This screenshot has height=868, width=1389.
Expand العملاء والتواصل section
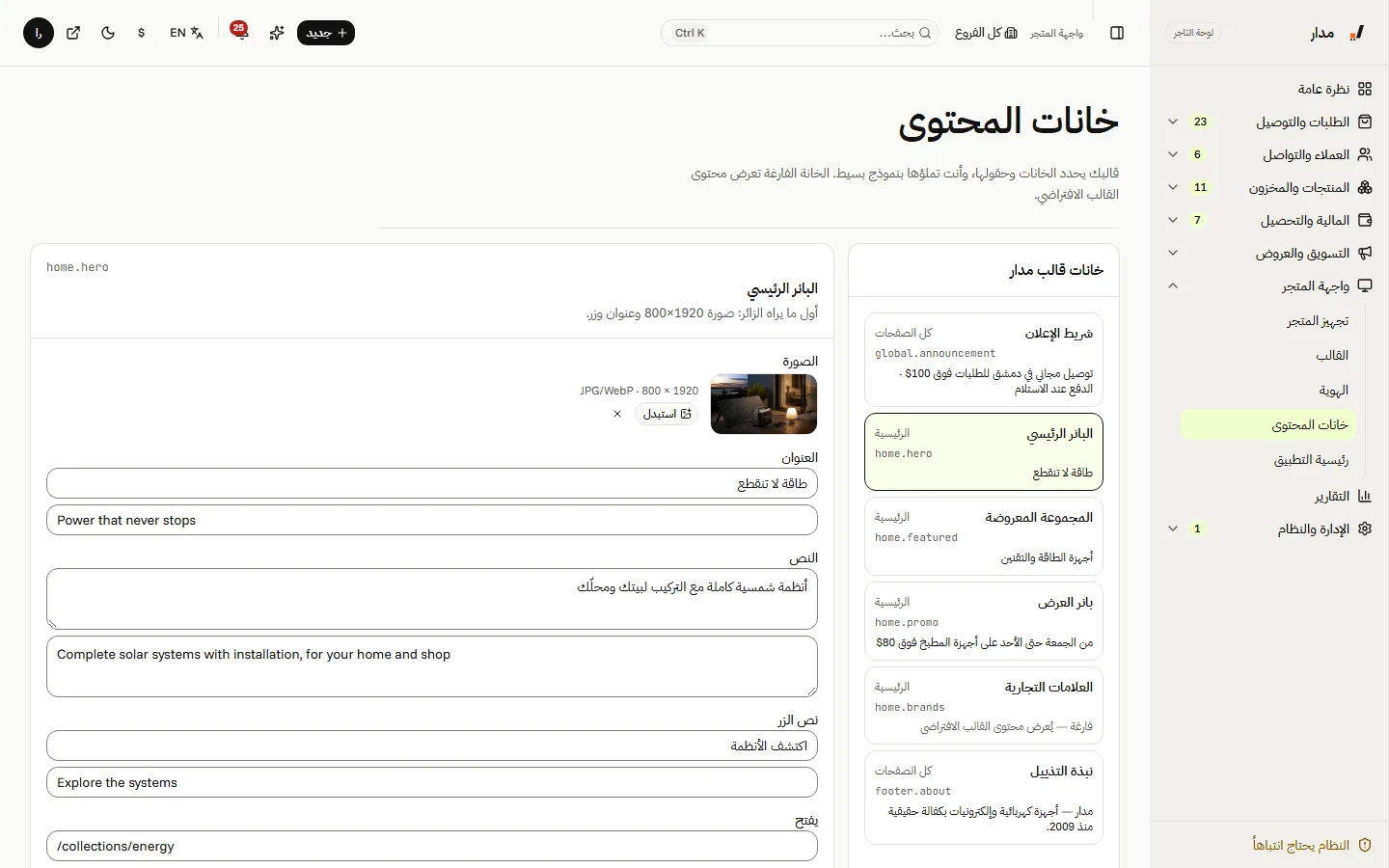pos(1269,154)
